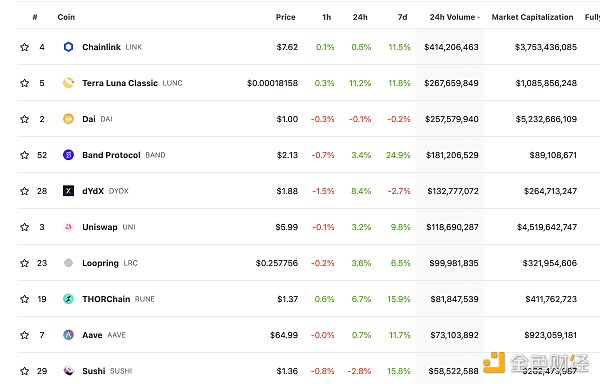Click THORChain volume $81,847,539
Screen dimensions: 600x384
454,299
